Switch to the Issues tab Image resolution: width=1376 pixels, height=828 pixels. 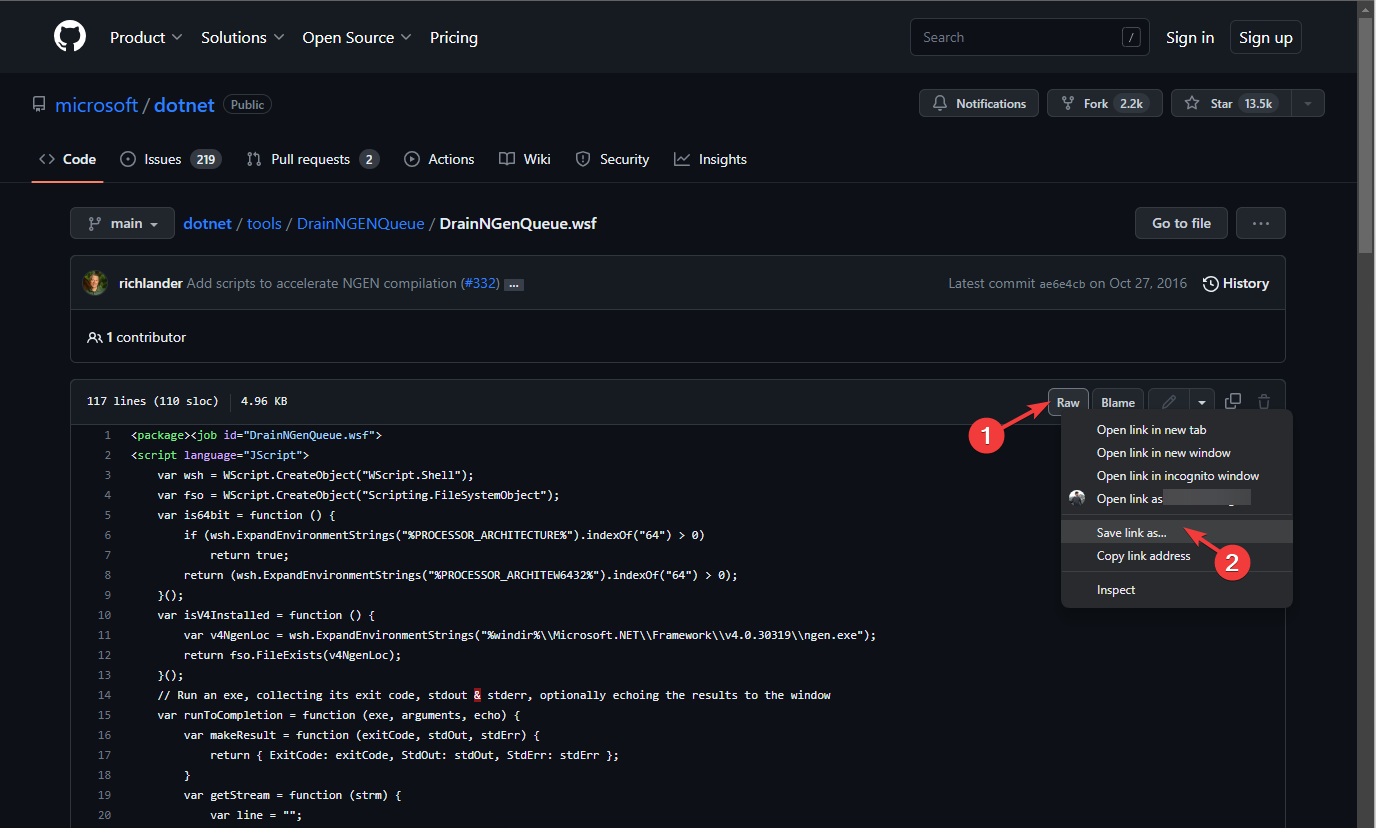pyautogui.click(x=170, y=159)
